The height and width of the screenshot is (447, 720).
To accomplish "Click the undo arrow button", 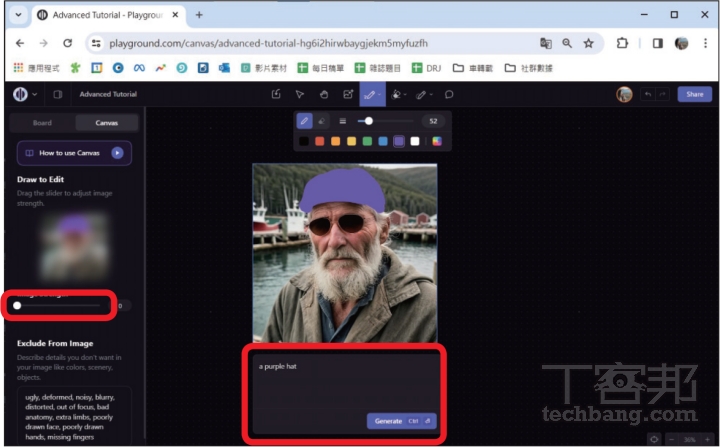I will [648, 94].
